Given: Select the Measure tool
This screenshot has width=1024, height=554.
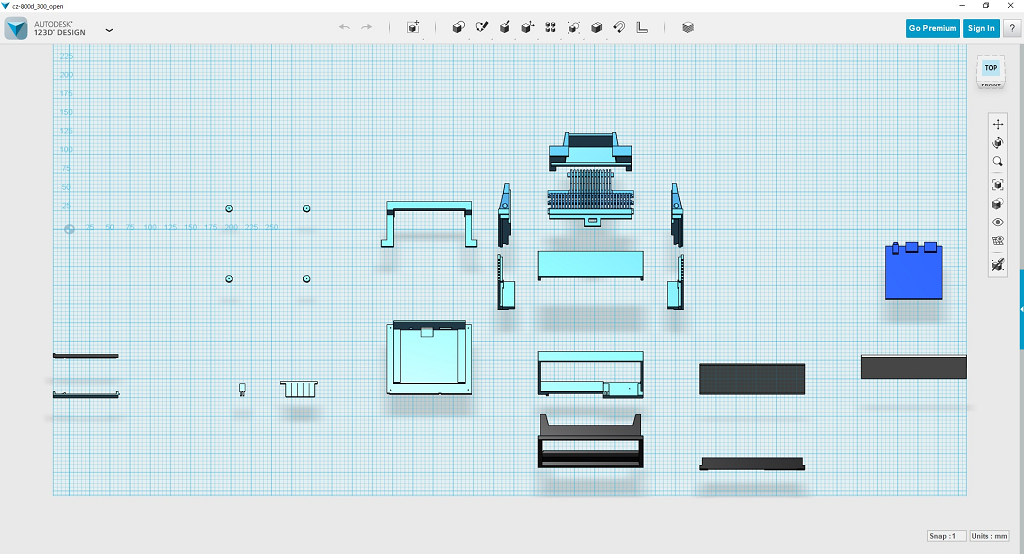Looking at the screenshot, I should [x=642, y=27].
